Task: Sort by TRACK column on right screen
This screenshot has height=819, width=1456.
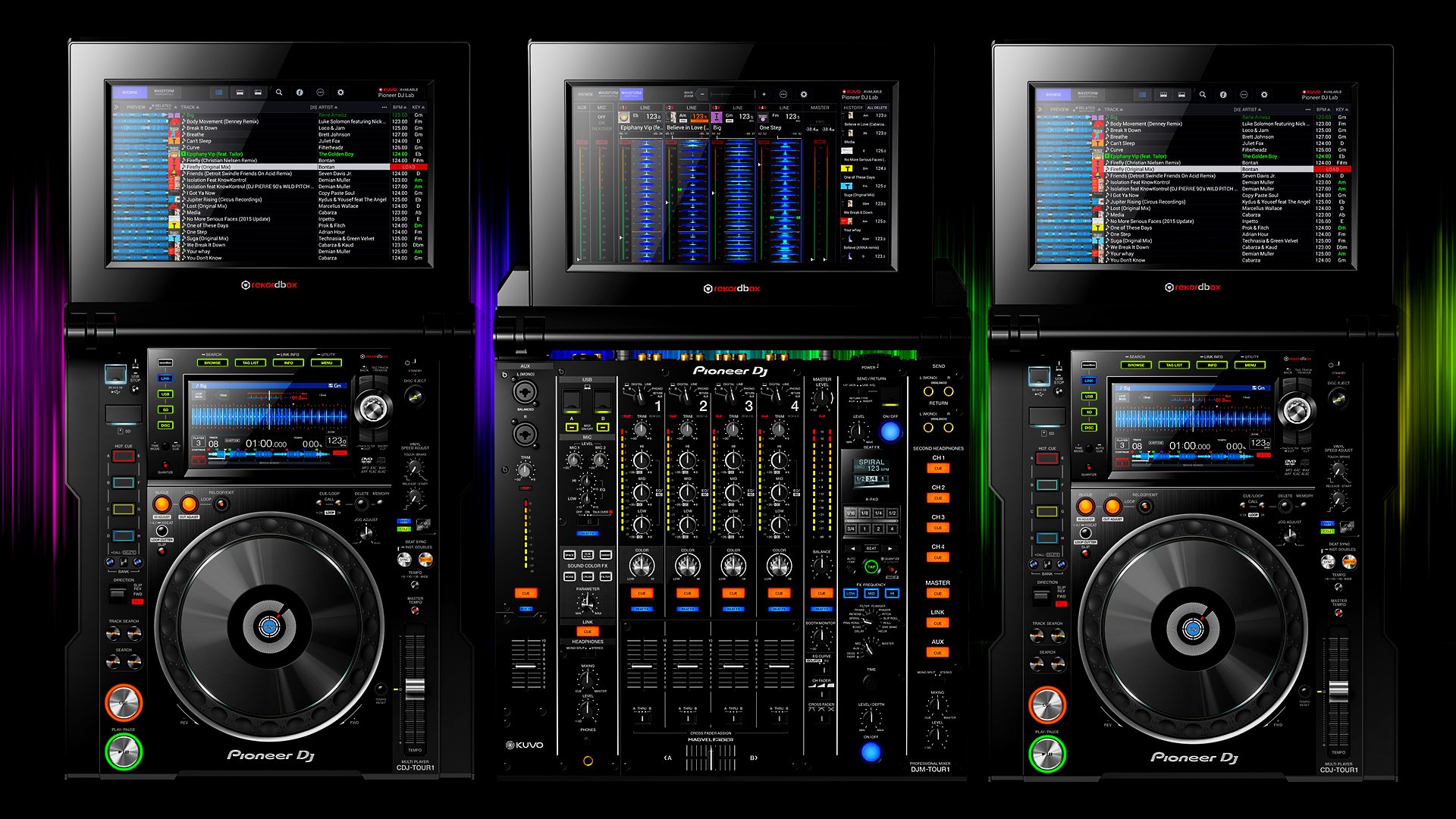Action: tap(1113, 109)
